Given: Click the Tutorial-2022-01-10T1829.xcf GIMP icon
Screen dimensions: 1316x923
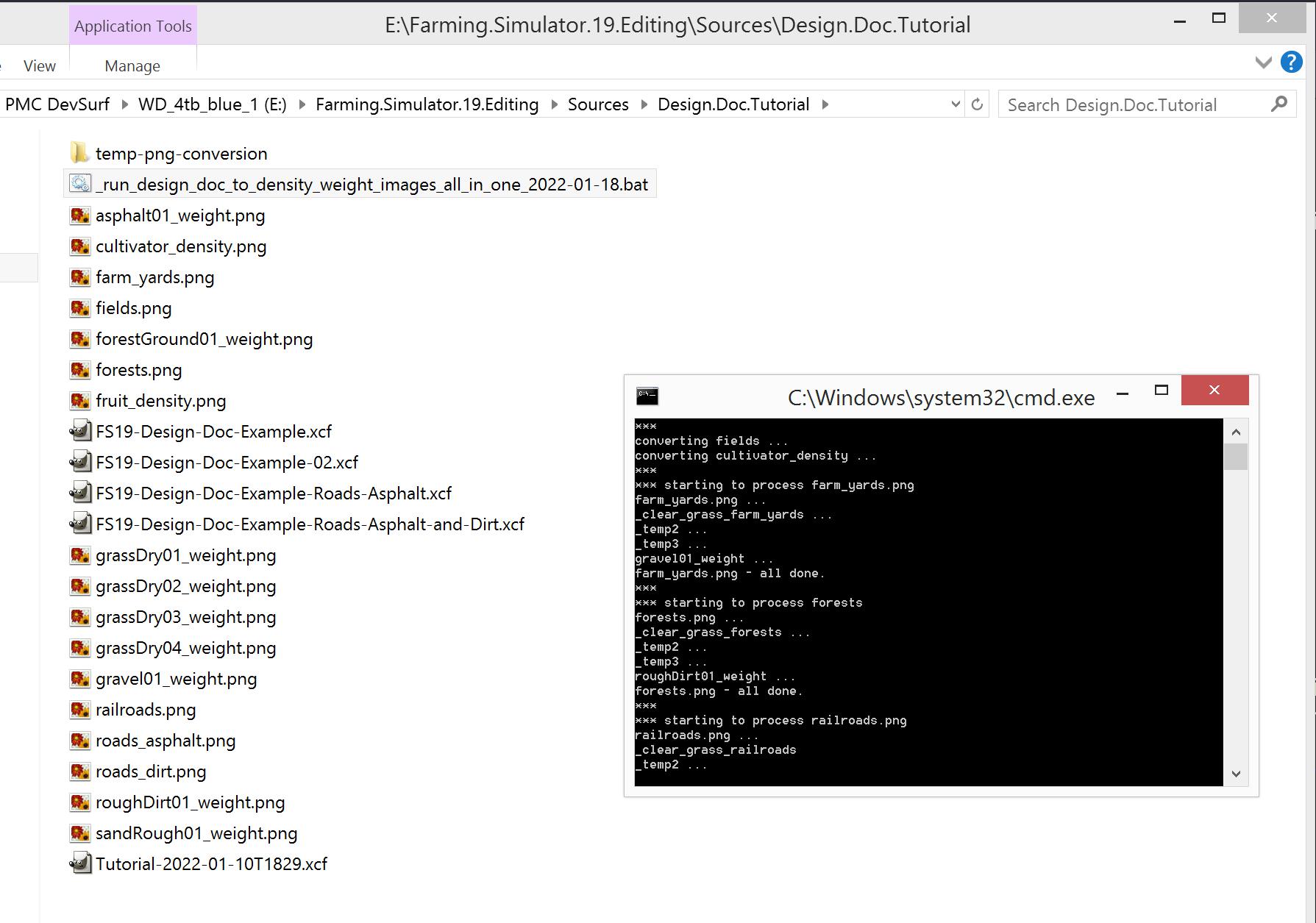Looking at the screenshot, I should point(80,863).
